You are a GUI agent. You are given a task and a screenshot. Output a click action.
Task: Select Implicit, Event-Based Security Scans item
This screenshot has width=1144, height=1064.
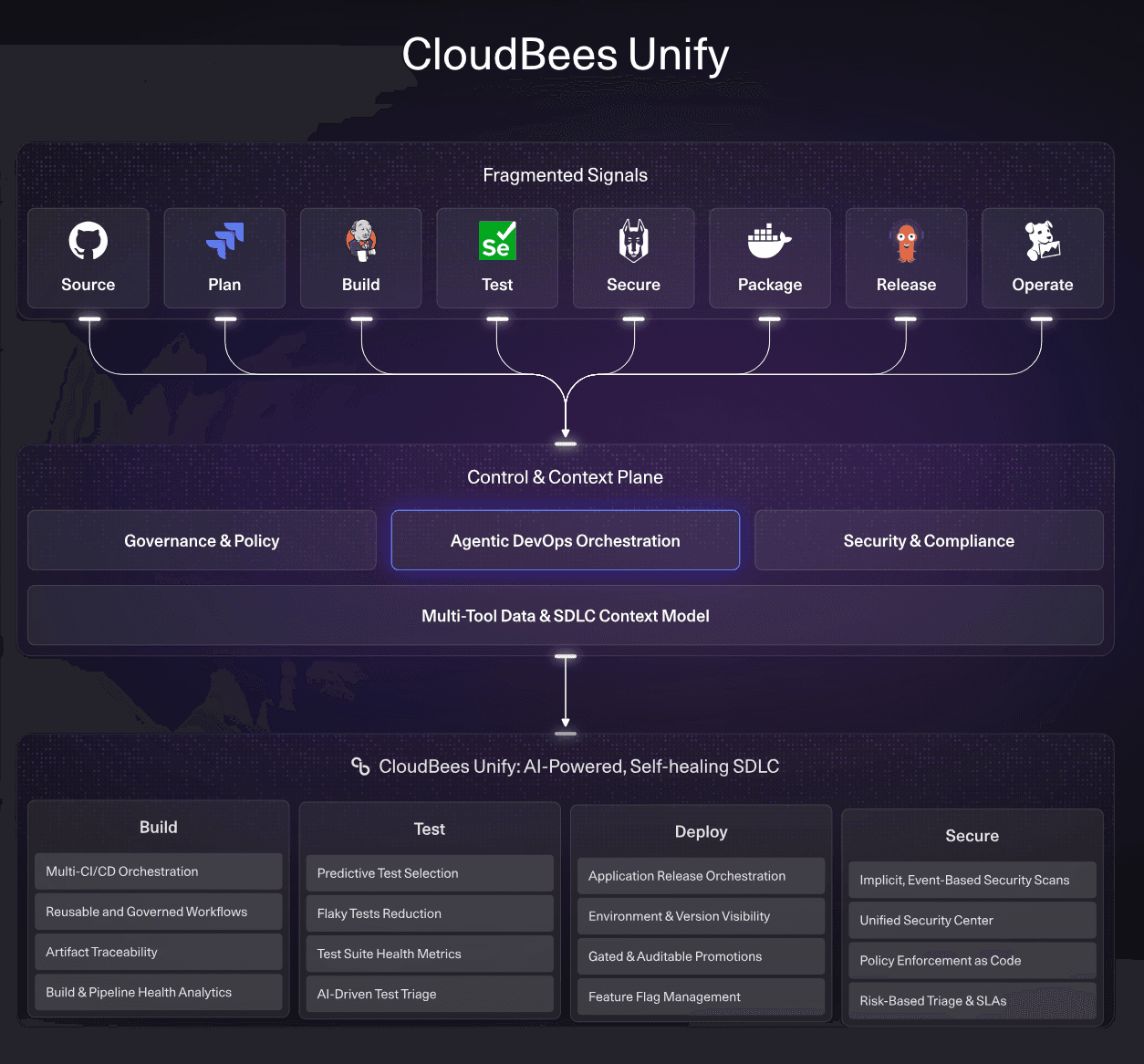[x=972, y=880]
